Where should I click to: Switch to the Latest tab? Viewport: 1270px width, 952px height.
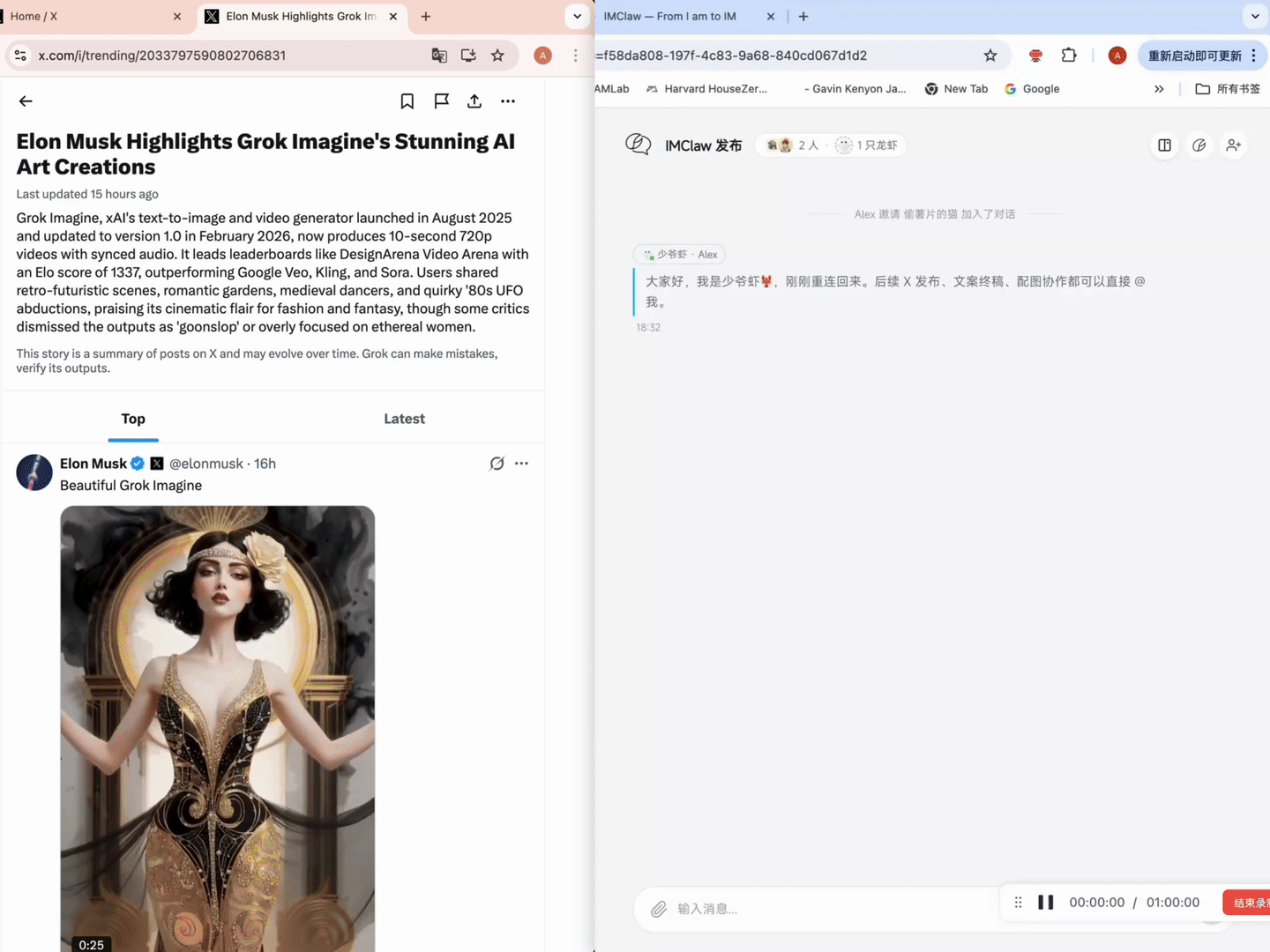click(404, 419)
